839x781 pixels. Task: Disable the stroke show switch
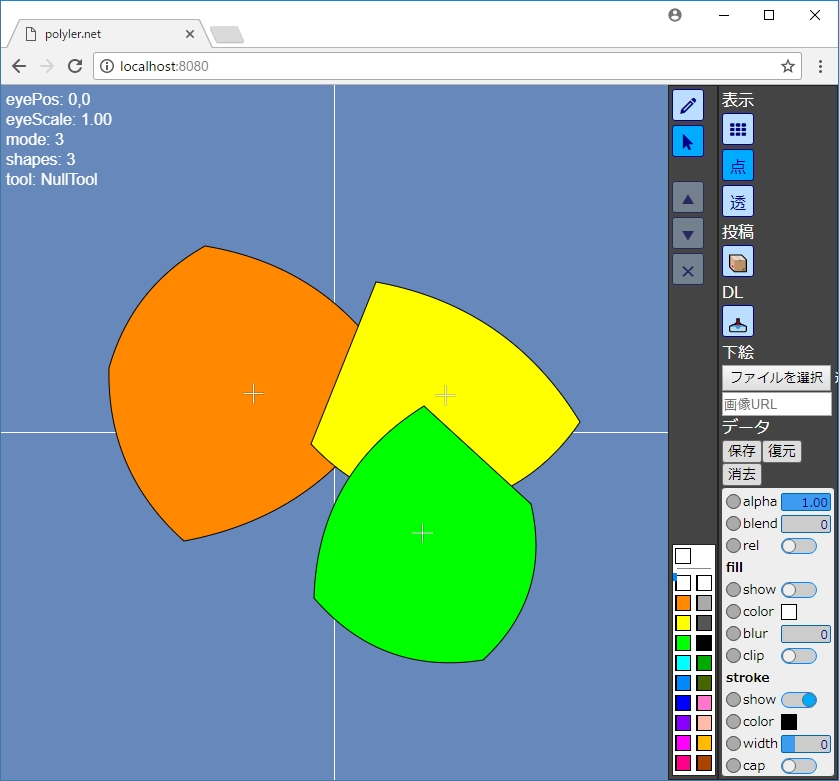pyautogui.click(x=798, y=700)
